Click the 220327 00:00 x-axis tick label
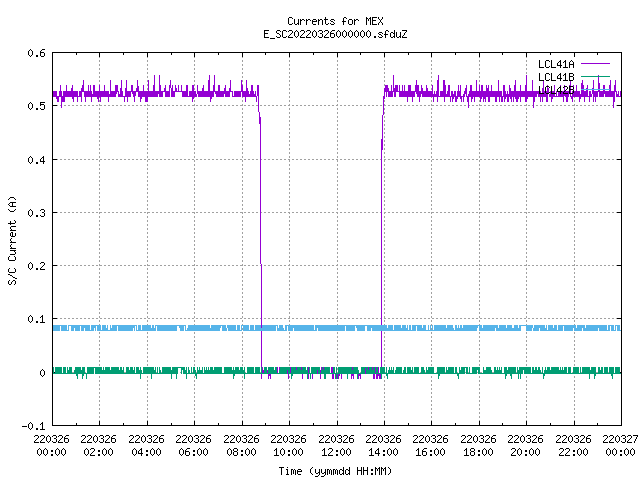This screenshot has height=480, width=640. (x=620, y=446)
